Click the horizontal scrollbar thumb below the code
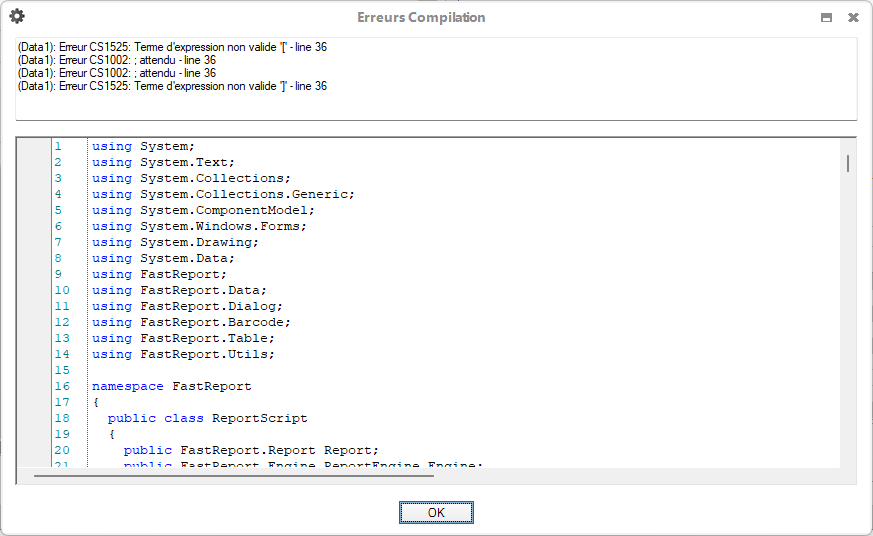This screenshot has height=536, width=873. (x=233, y=476)
